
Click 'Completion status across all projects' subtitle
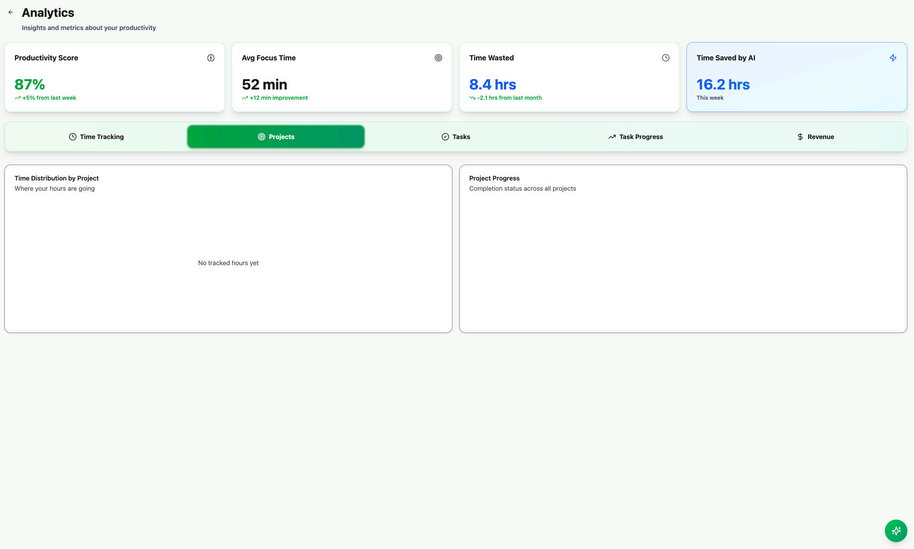click(x=522, y=189)
